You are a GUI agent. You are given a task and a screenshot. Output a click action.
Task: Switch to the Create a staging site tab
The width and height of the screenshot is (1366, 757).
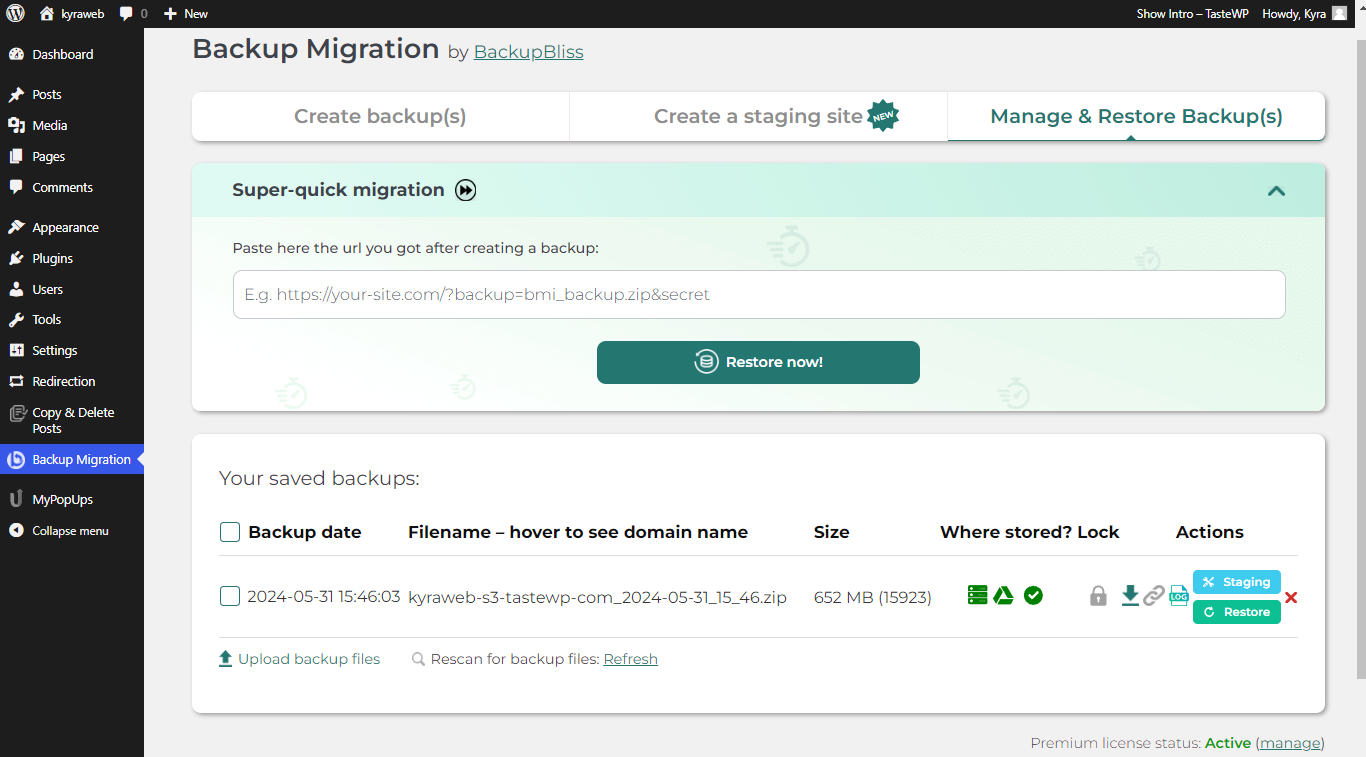pos(758,116)
